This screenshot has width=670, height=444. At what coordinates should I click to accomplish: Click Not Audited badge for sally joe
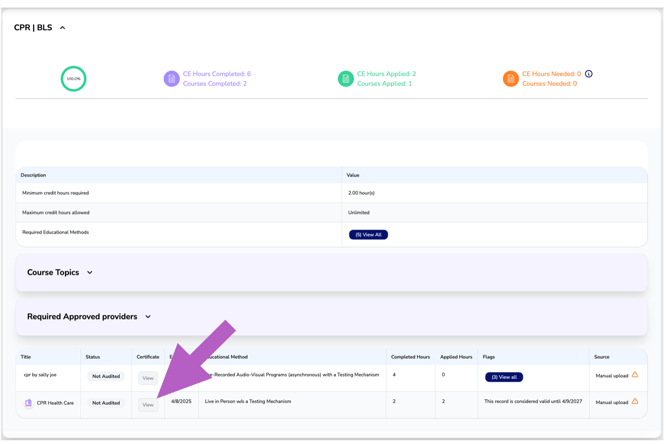click(x=105, y=377)
